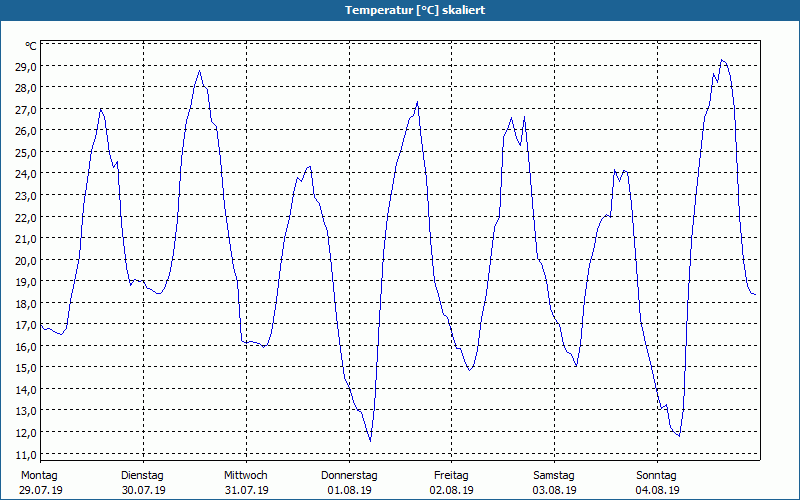Click the Sunday peak above 29 degrees
The width and height of the screenshot is (800, 500).
721,60
